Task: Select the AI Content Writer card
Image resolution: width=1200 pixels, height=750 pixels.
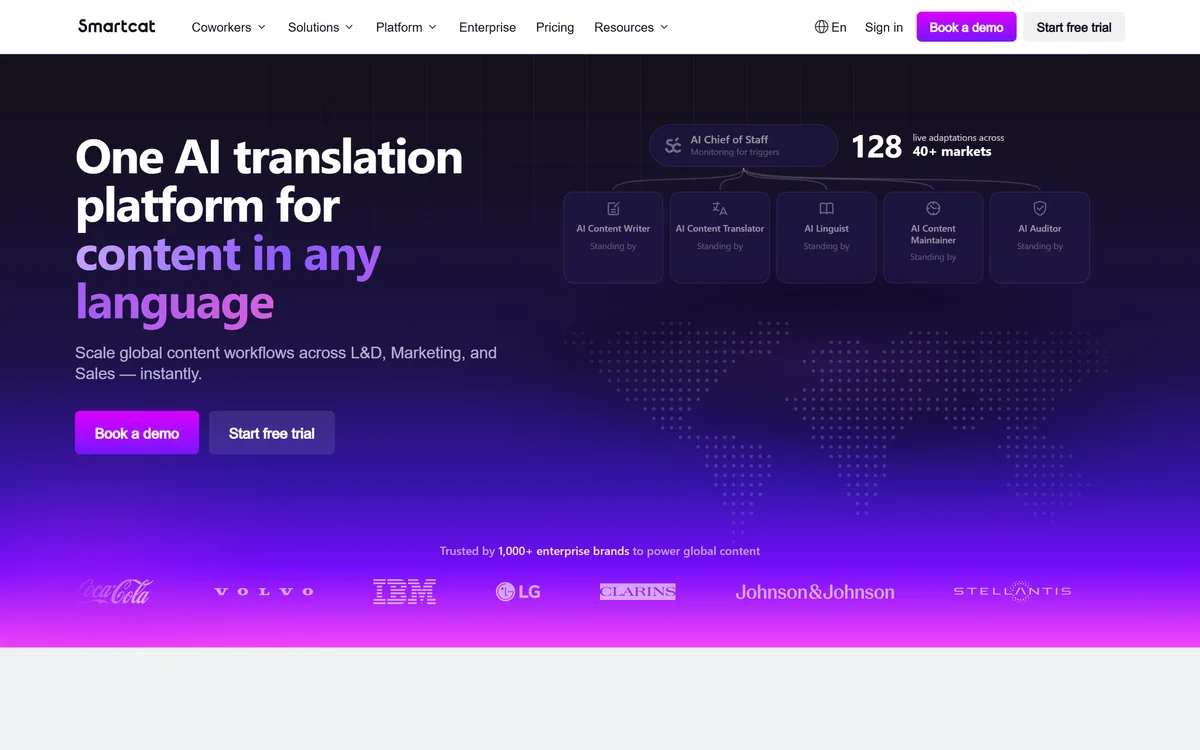Action: click(613, 237)
